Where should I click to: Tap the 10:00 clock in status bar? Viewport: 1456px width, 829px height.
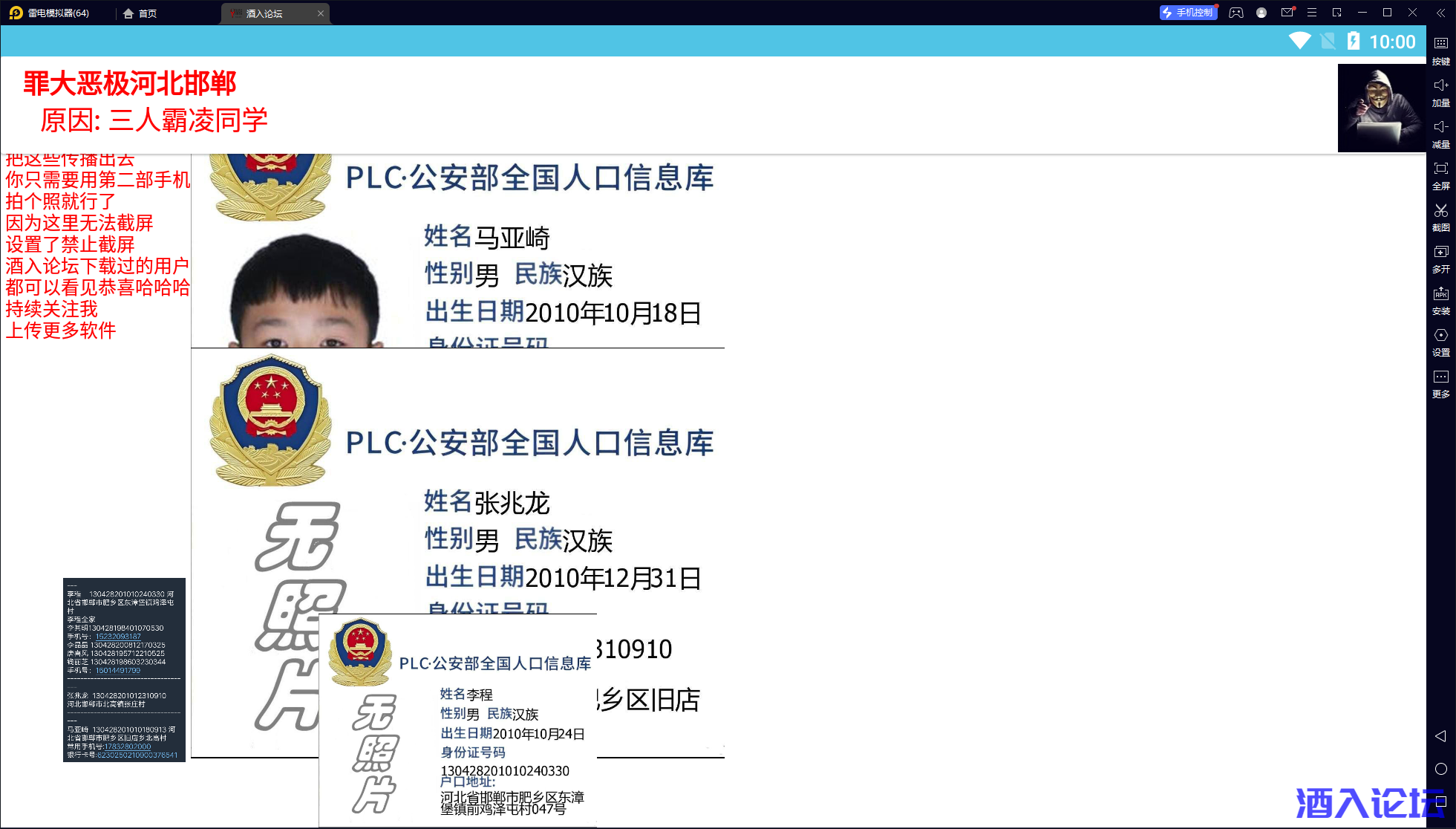1392,42
